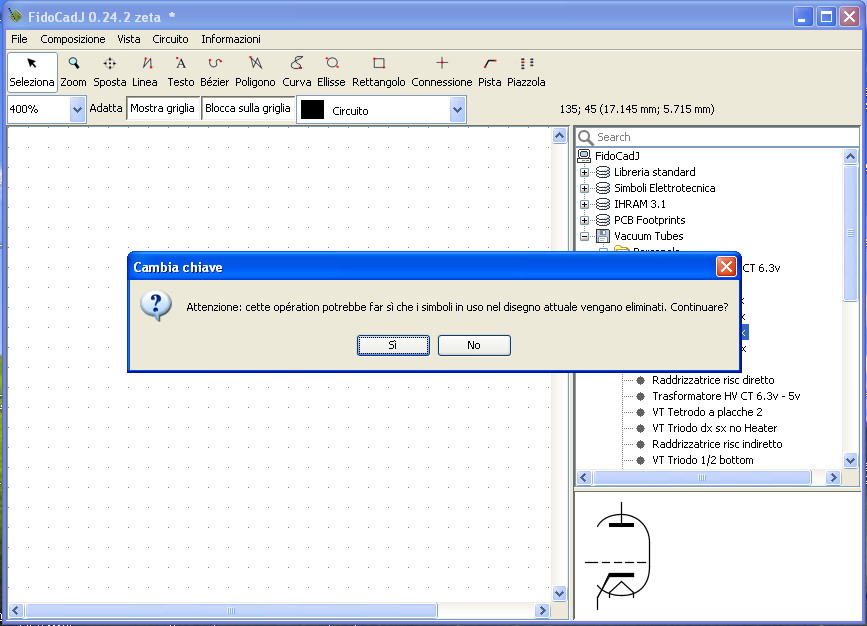Select the Ellisse ellipse tool
The width and height of the screenshot is (867, 626).
(x=331, y=70)
